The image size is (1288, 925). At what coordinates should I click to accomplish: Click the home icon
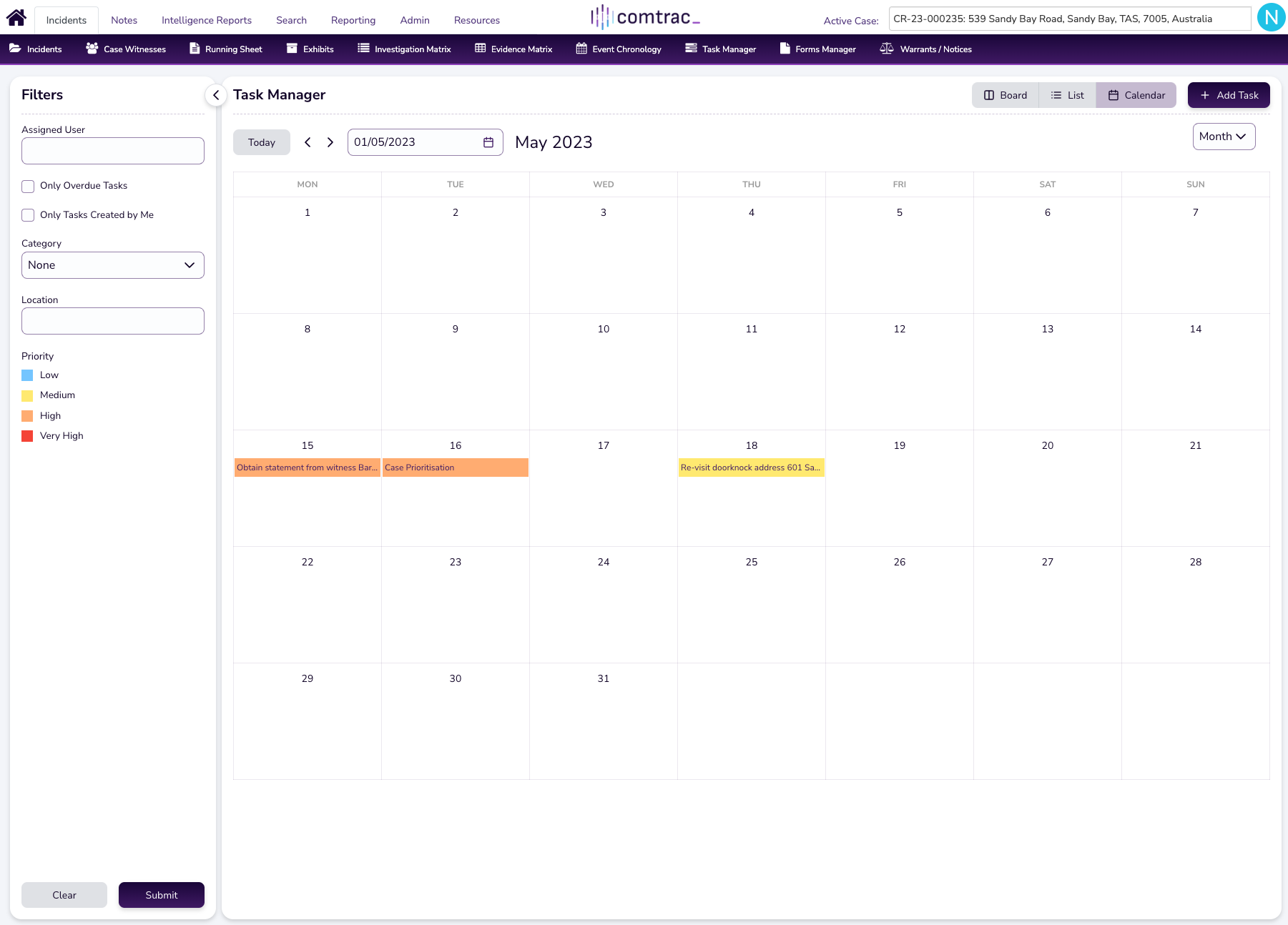(x=16, y=17)
